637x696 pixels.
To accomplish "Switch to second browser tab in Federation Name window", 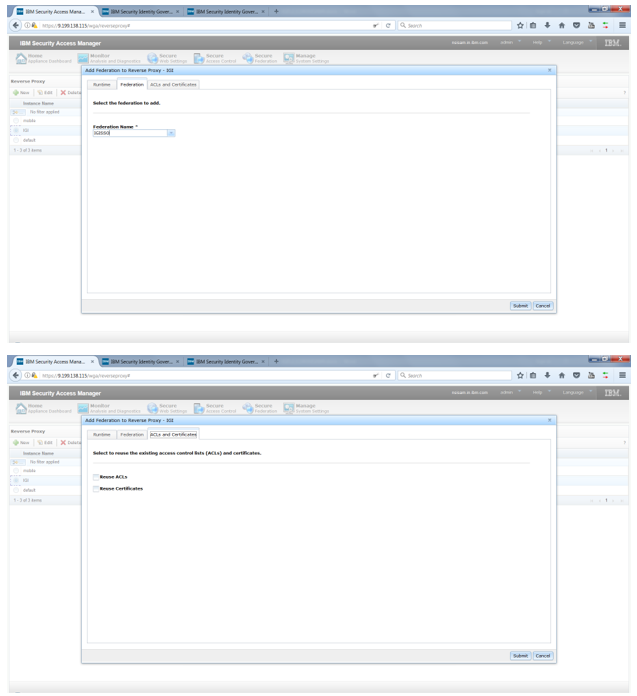I will [140, 12].
